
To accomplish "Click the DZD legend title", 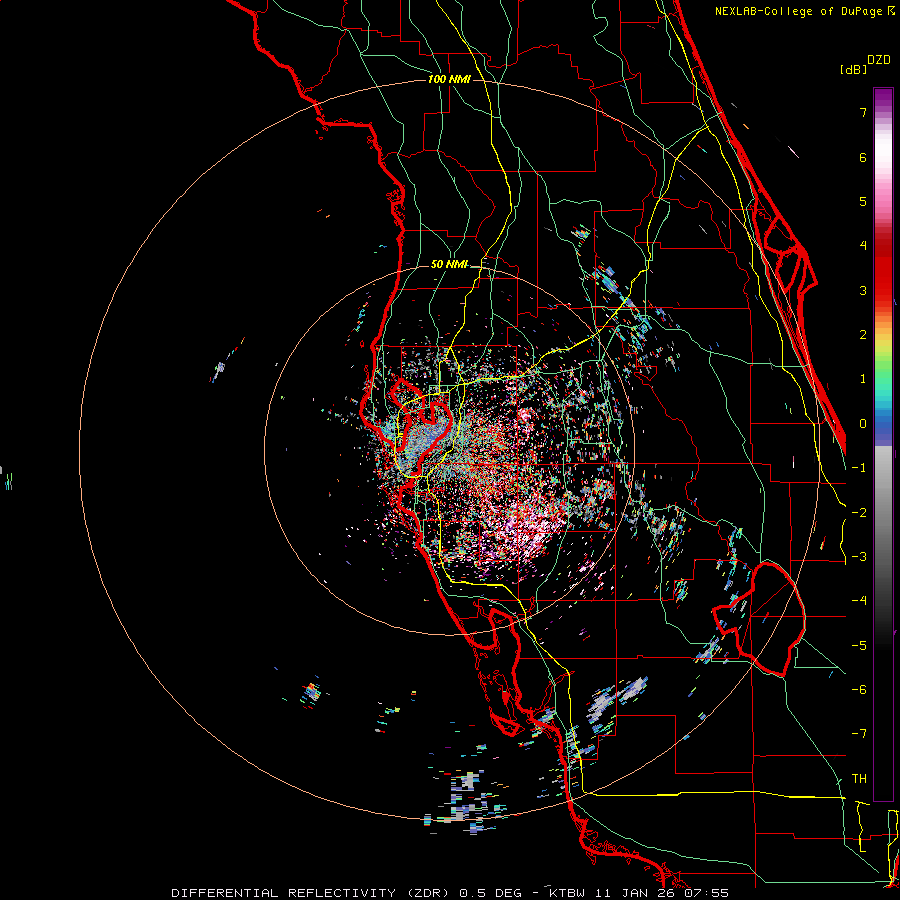I will click(879, 60).
